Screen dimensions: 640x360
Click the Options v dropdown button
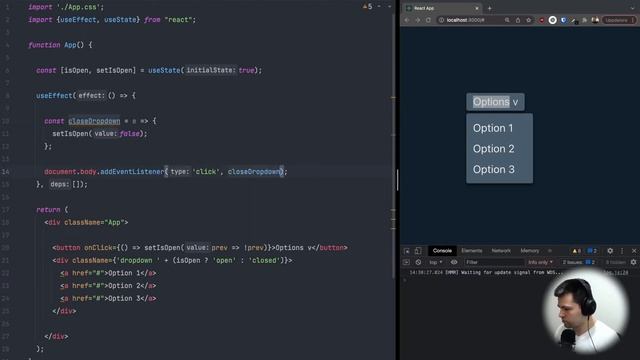(495, 102)
